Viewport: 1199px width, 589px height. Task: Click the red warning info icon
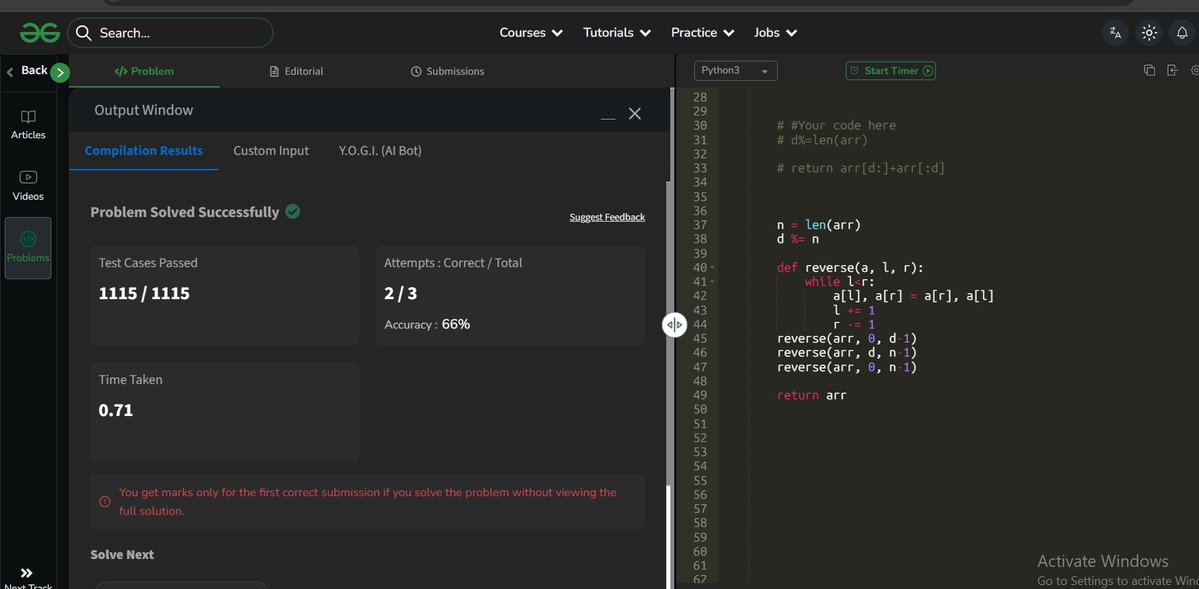point(105,502)
